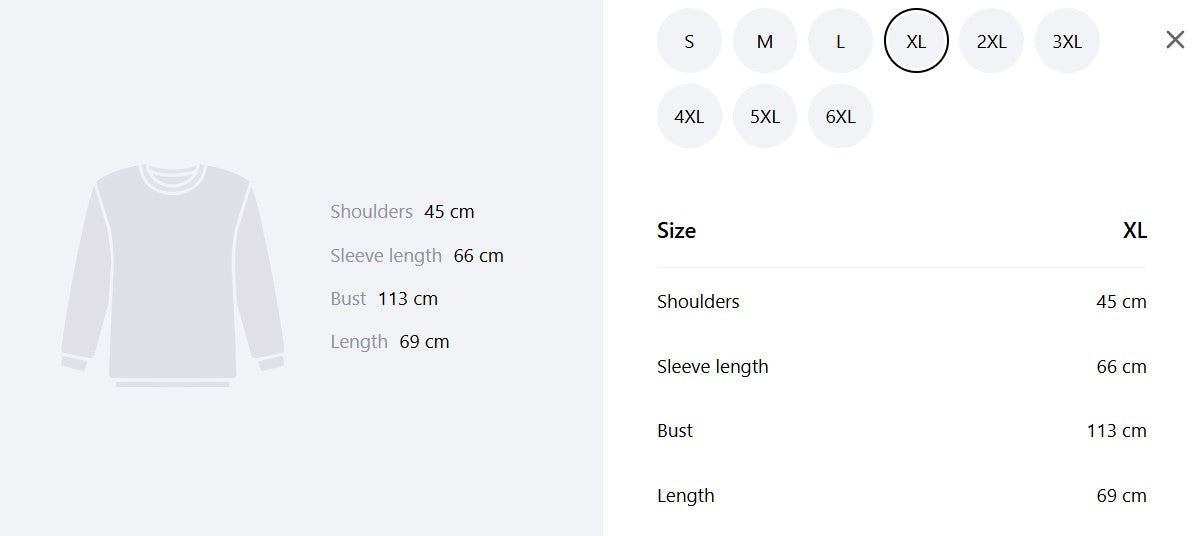Image resolution: width=1193 pixels, height=536 pixels.
Task: Click the Bust 113 cm label beside the sweatshirt
Action: click(383, 298)
